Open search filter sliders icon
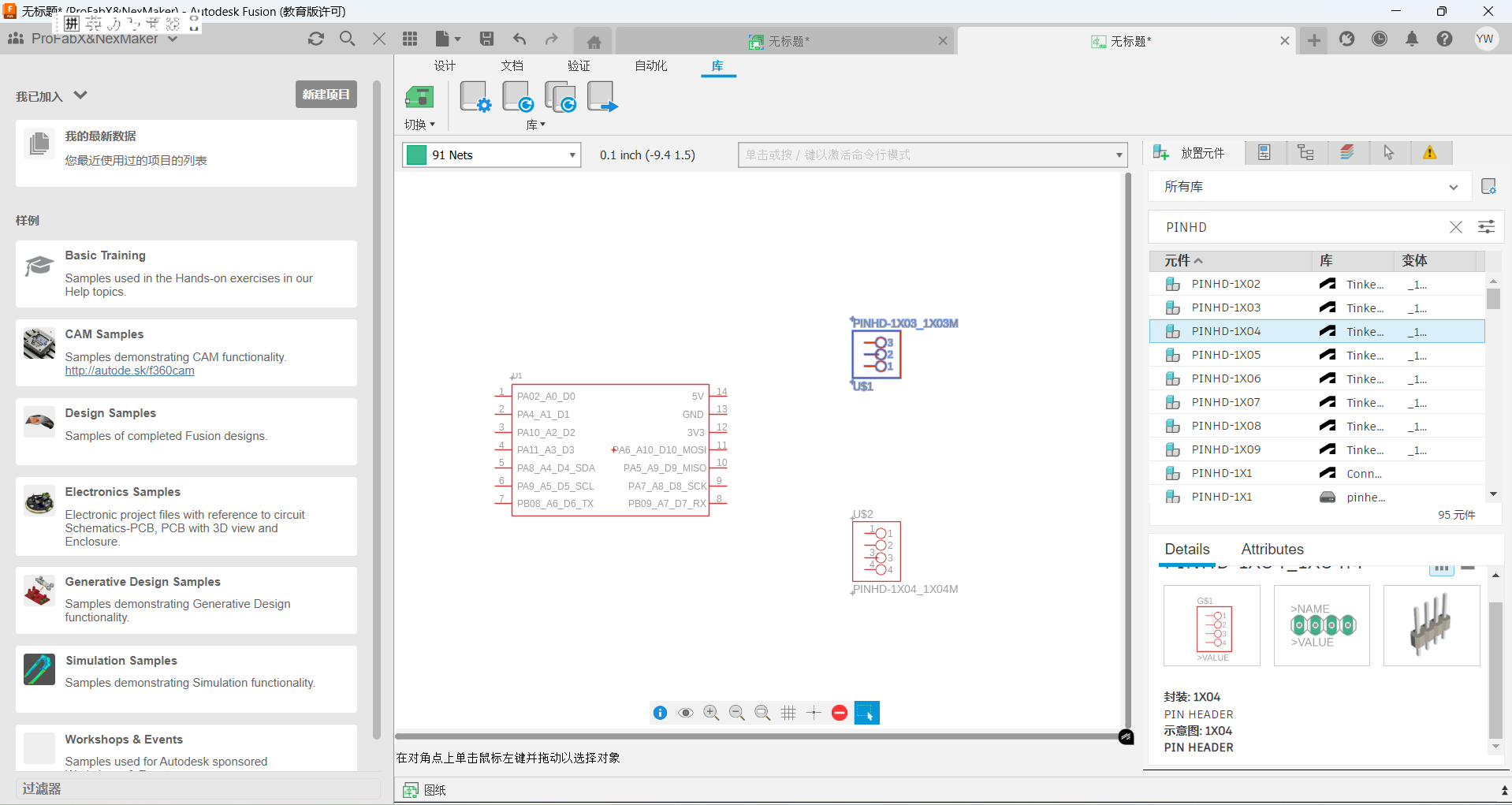The width and height of the screenshot is (1512, 805). point(1486,227)
